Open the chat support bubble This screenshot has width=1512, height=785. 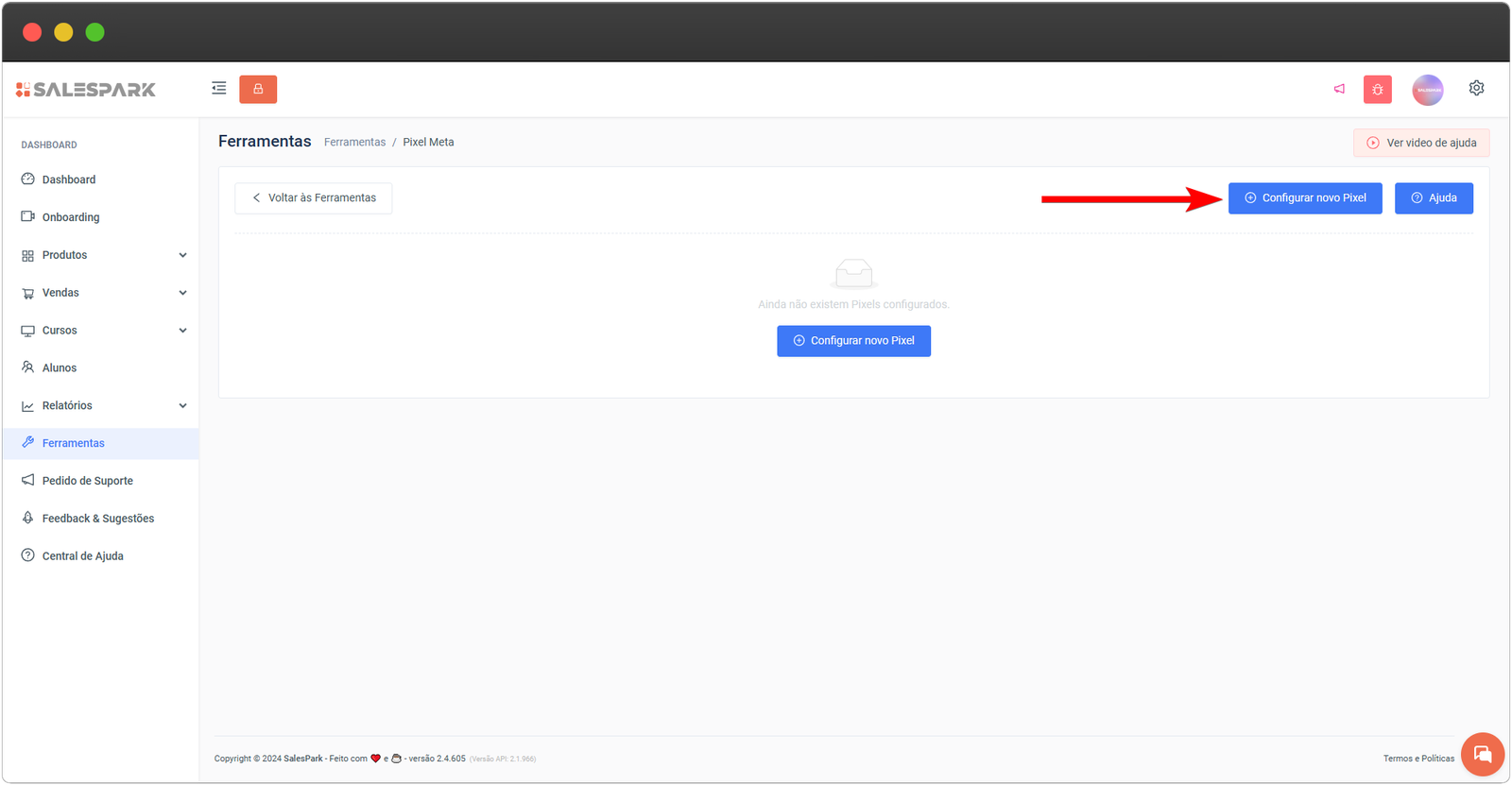[1482, 754]
